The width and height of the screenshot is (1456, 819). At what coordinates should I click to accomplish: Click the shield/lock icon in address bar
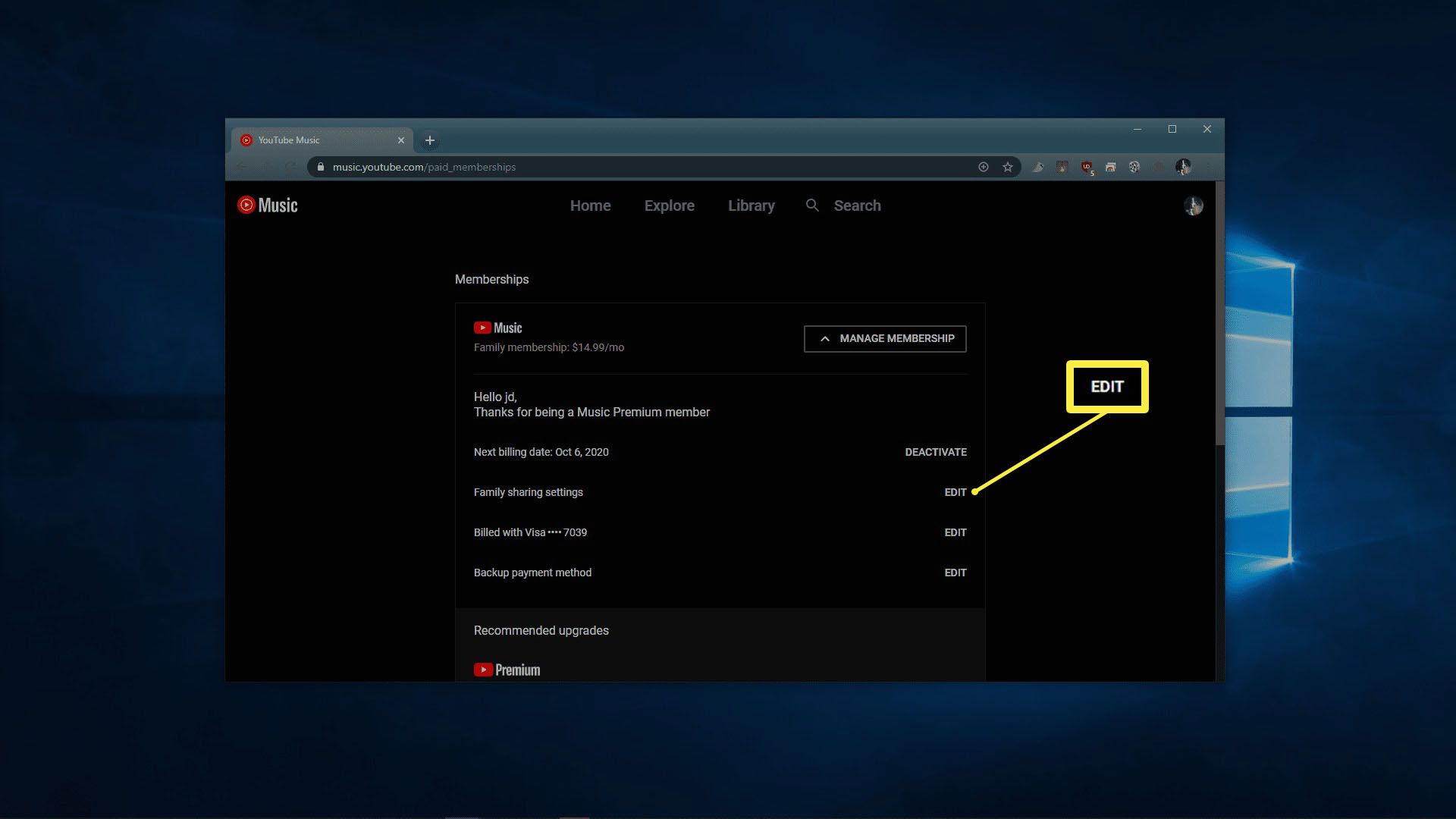[x=319, y=167]
